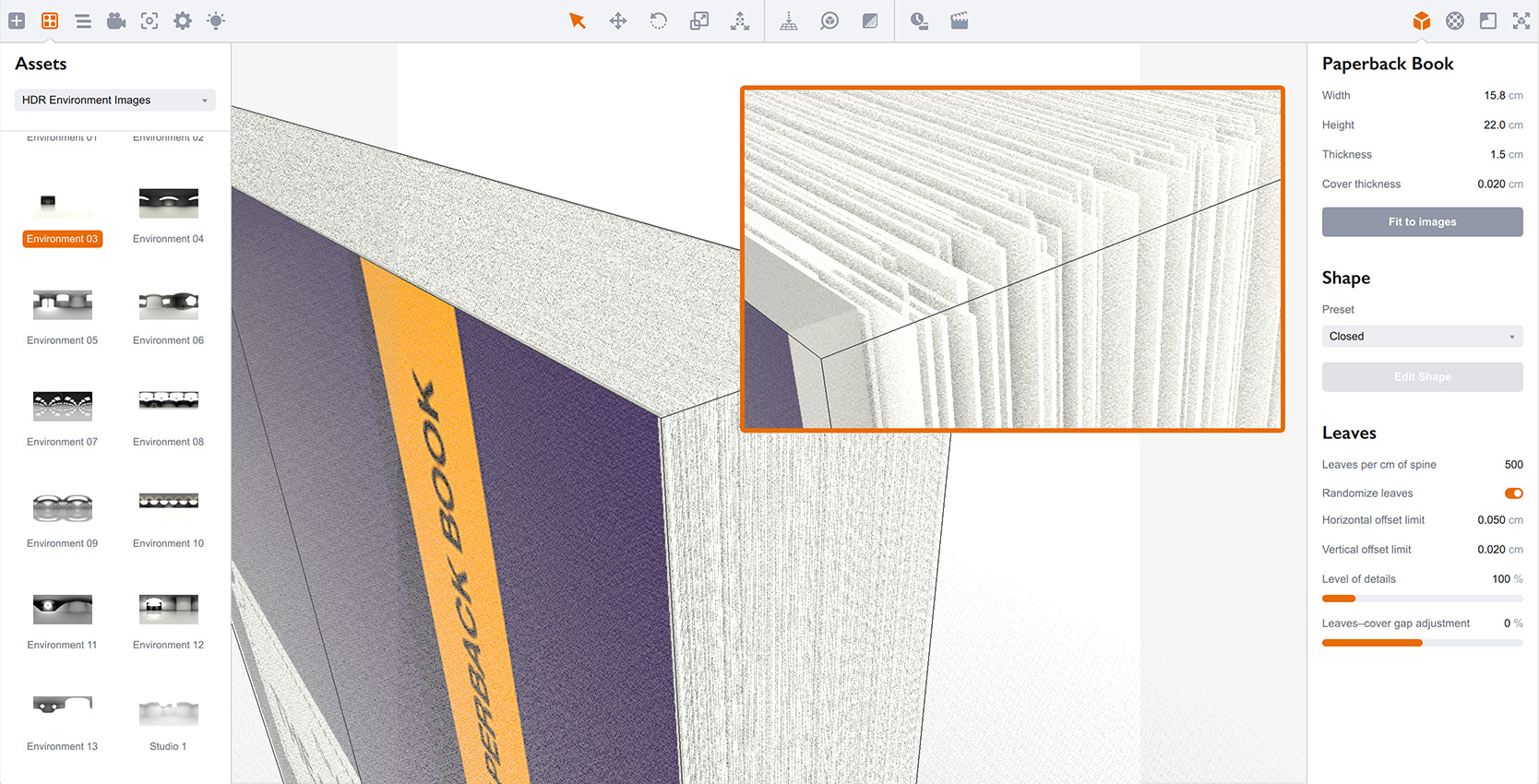The height and width of the screenshot is (784, 1539).
Task: Select the Environment 05 thumbnail
Action: [x=62, y=304]
